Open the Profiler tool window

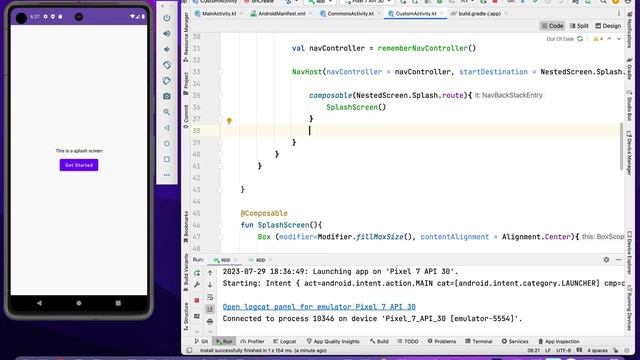[252, 341]
